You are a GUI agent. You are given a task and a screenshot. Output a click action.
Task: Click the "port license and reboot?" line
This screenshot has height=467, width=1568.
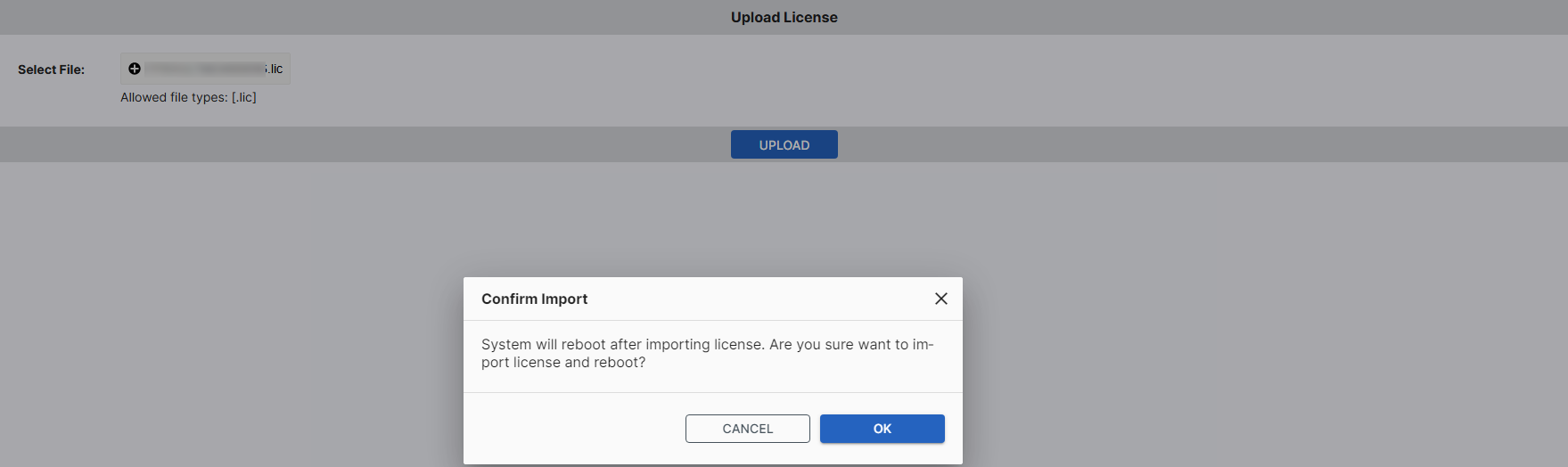click(x=563, y=363)
